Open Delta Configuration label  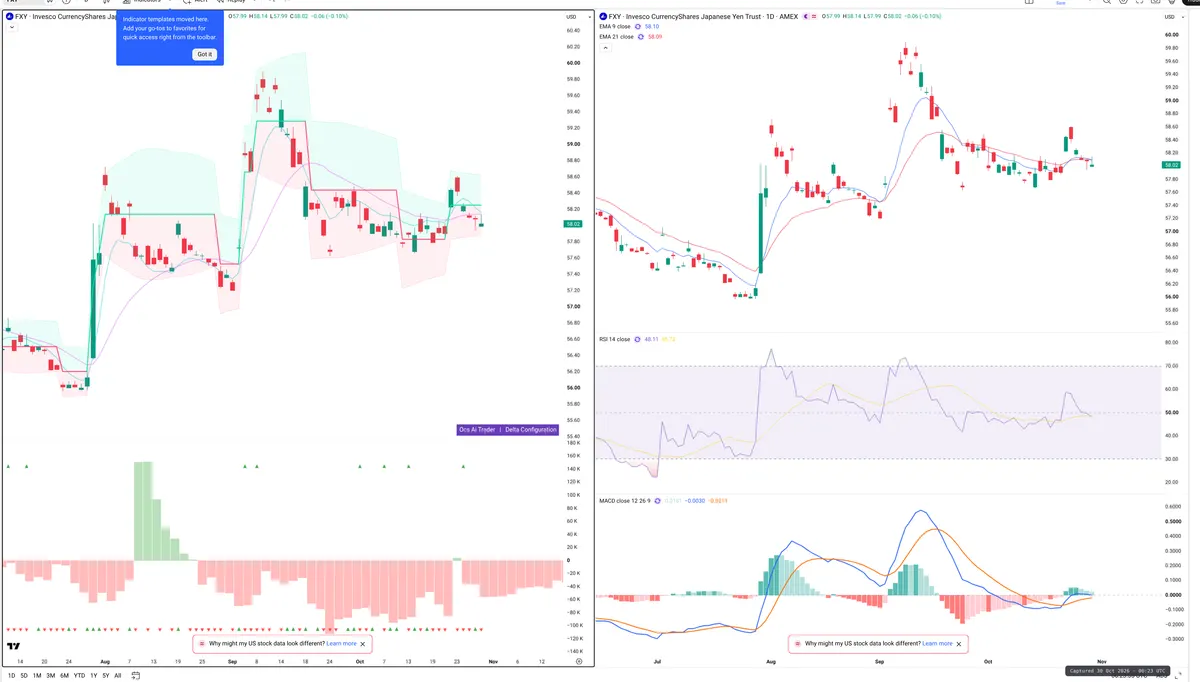point(531,430)
